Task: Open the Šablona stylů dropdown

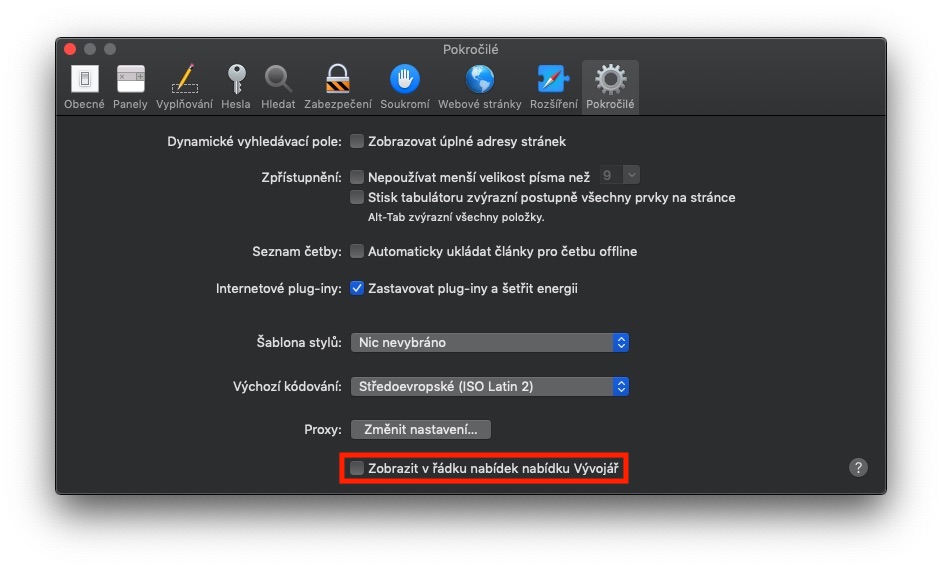Action: [x=490, y=343]
